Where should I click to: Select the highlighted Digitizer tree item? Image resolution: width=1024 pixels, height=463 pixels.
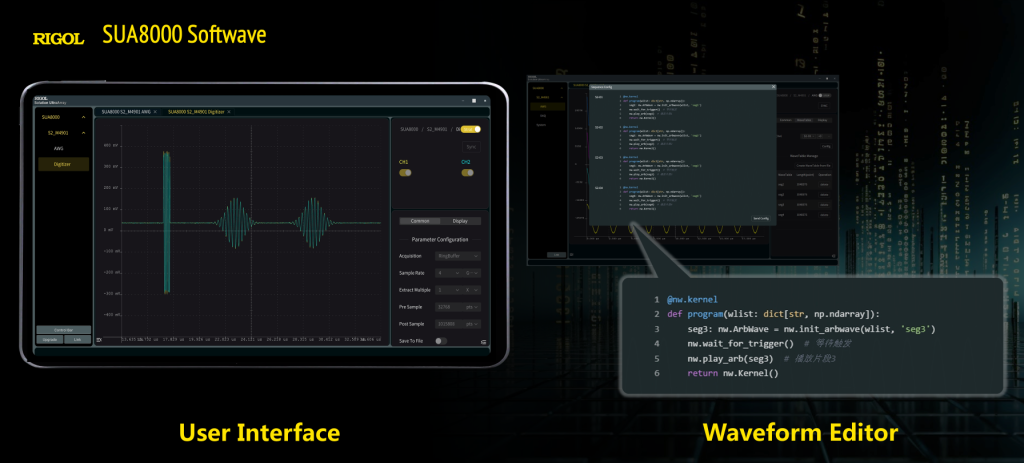click(x=63, y=165)
